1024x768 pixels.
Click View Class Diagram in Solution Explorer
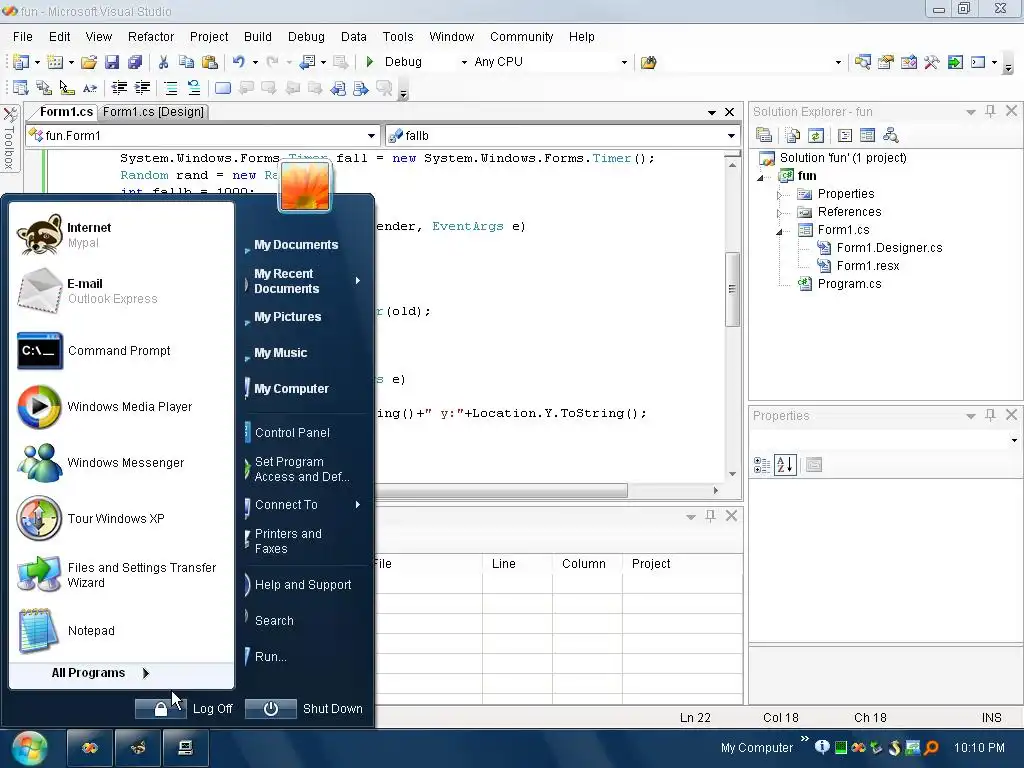[x=890, y=135]
